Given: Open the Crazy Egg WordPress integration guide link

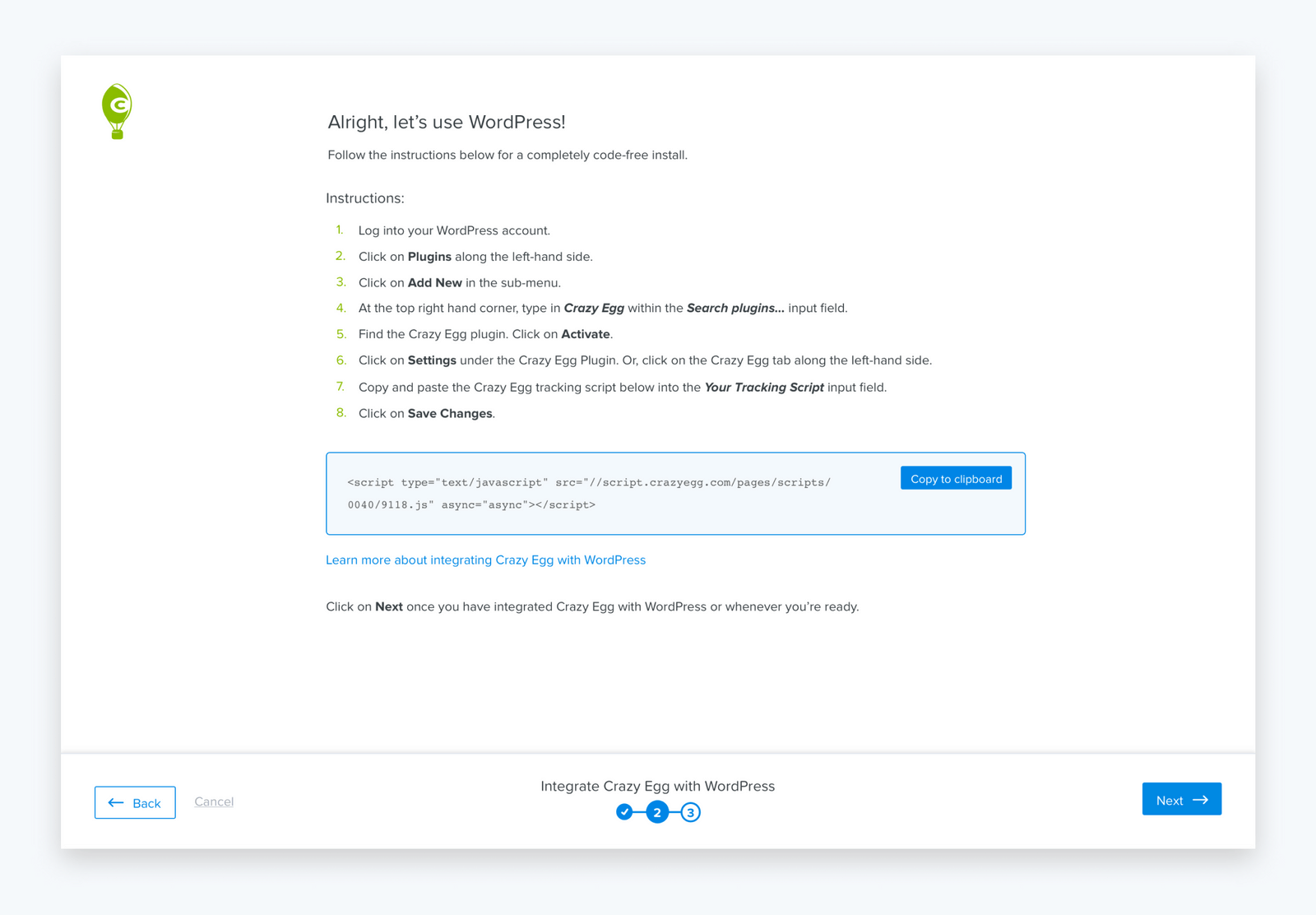Looking at the screenshot, I should coord(485,560).
